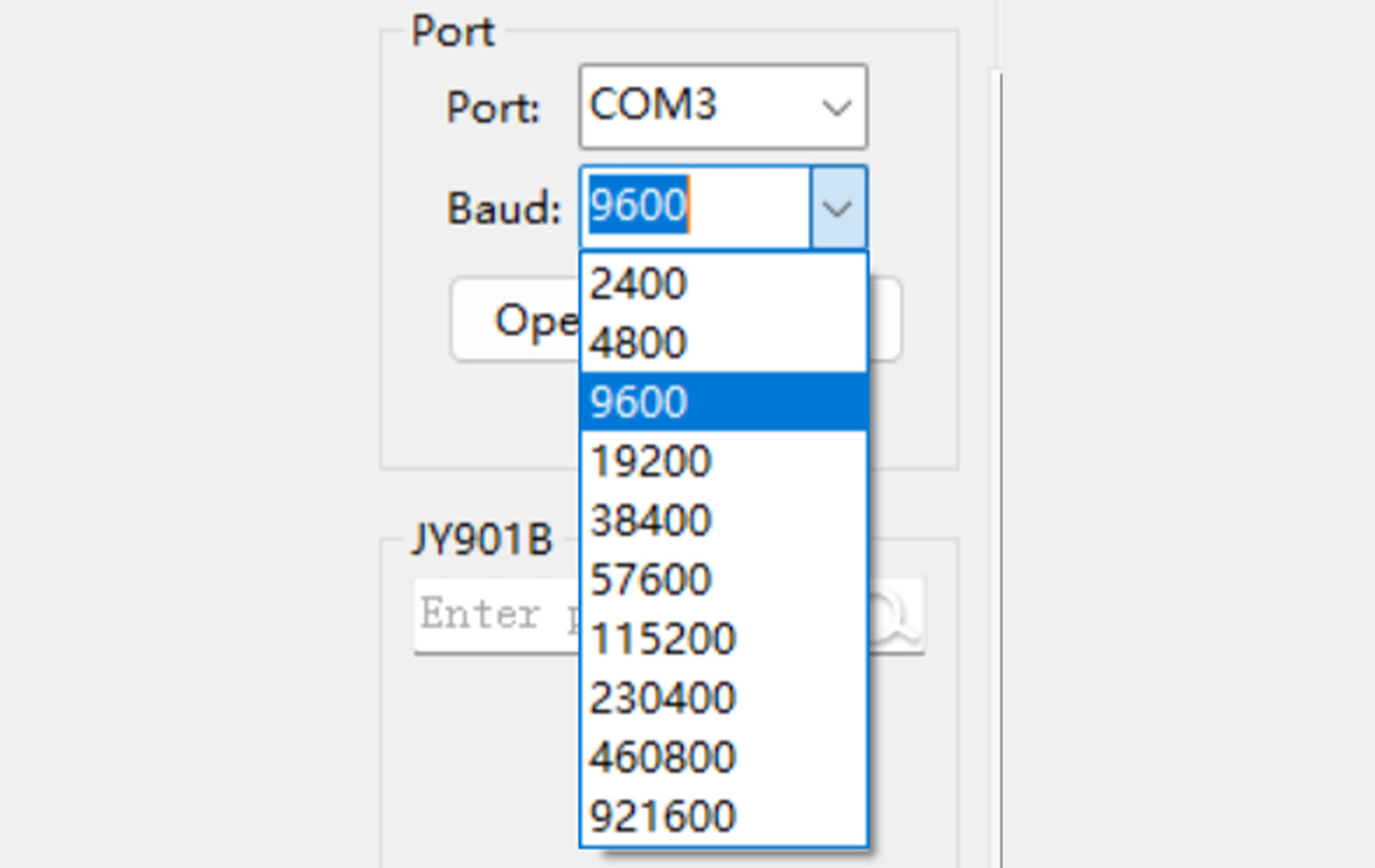Click the Port group box title
The width and height of the screenshot is (1375, 868).
point(453,32)
